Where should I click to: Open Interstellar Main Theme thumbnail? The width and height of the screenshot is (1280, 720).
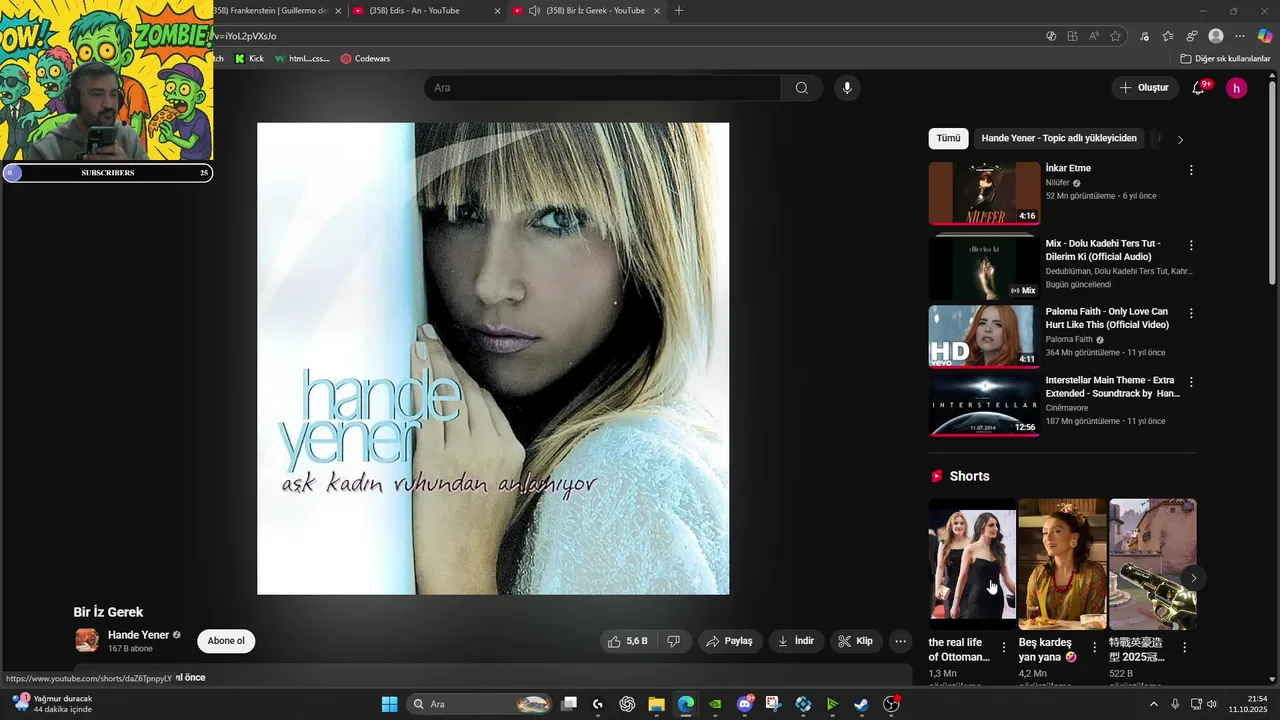[984, 405]
